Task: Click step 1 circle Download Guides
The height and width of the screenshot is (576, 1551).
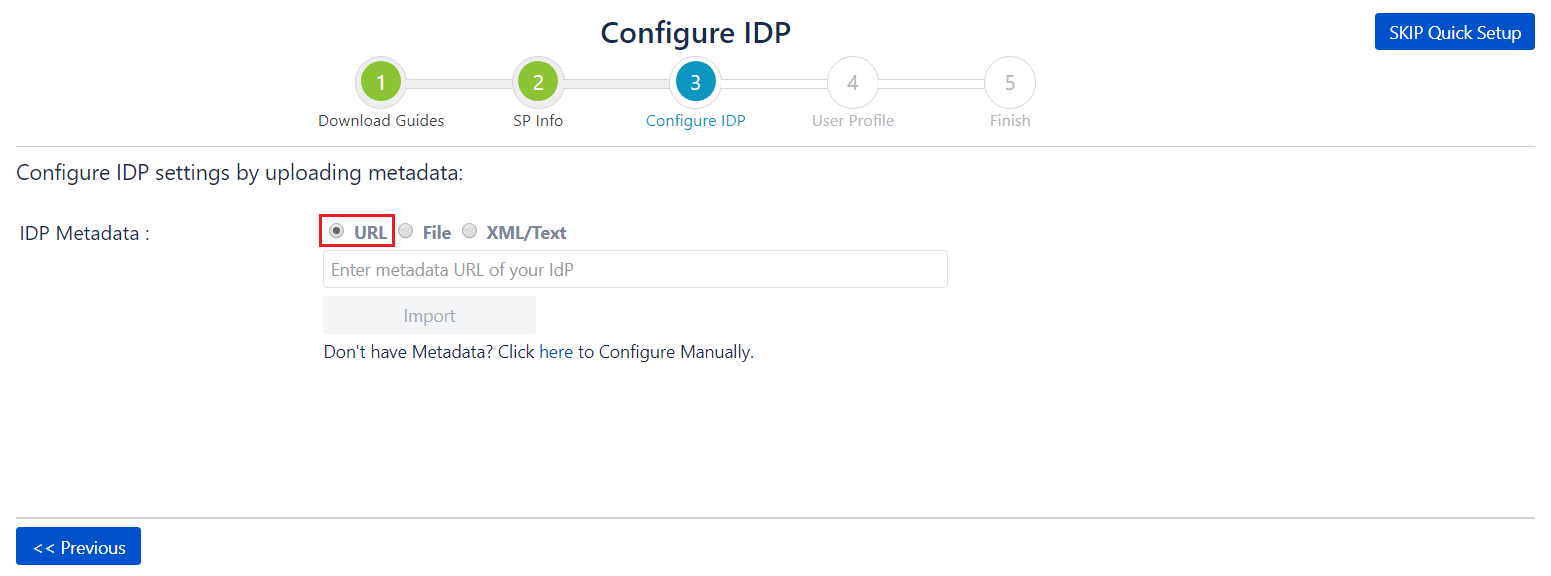Action: pos(381,82)
